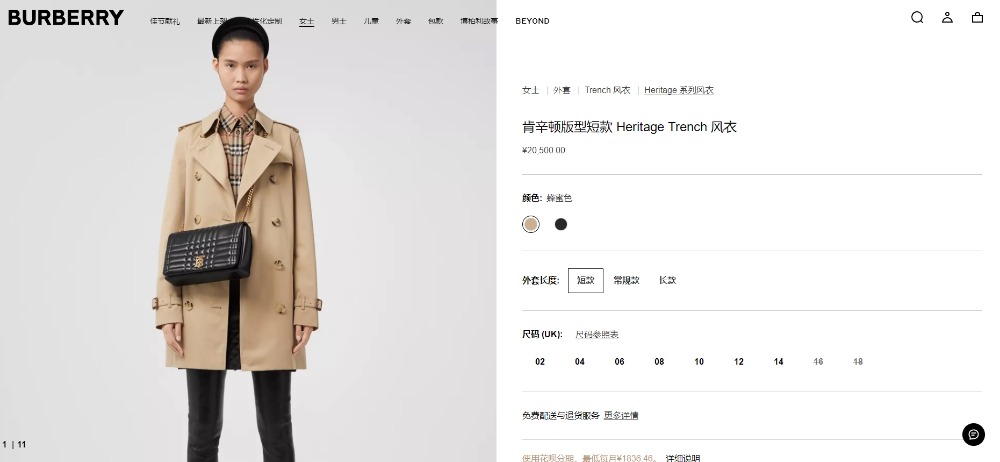
Task: Open the 女士 navigation menu
Action: click(307, 21)
